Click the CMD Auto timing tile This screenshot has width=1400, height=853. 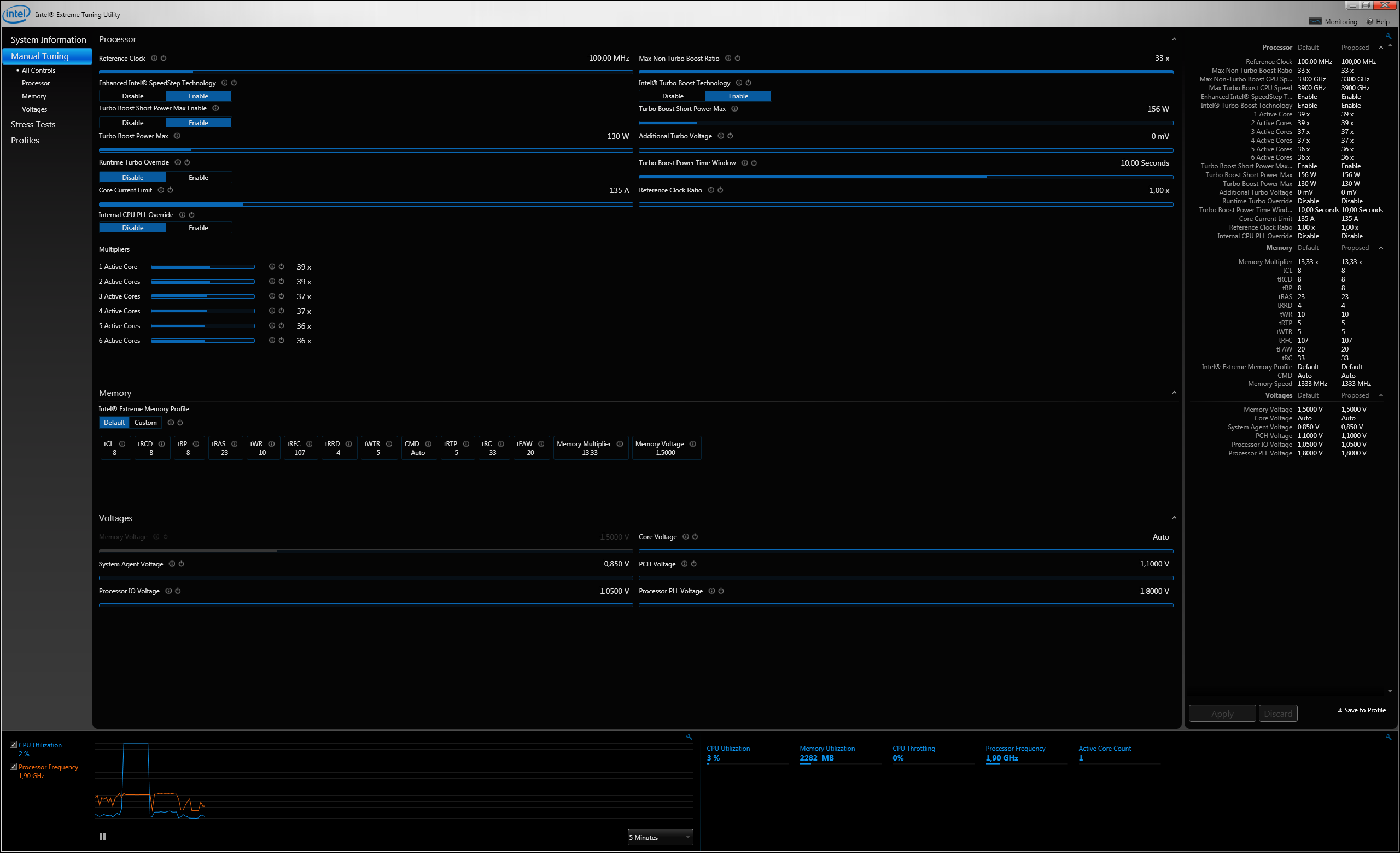pos(418,448)
